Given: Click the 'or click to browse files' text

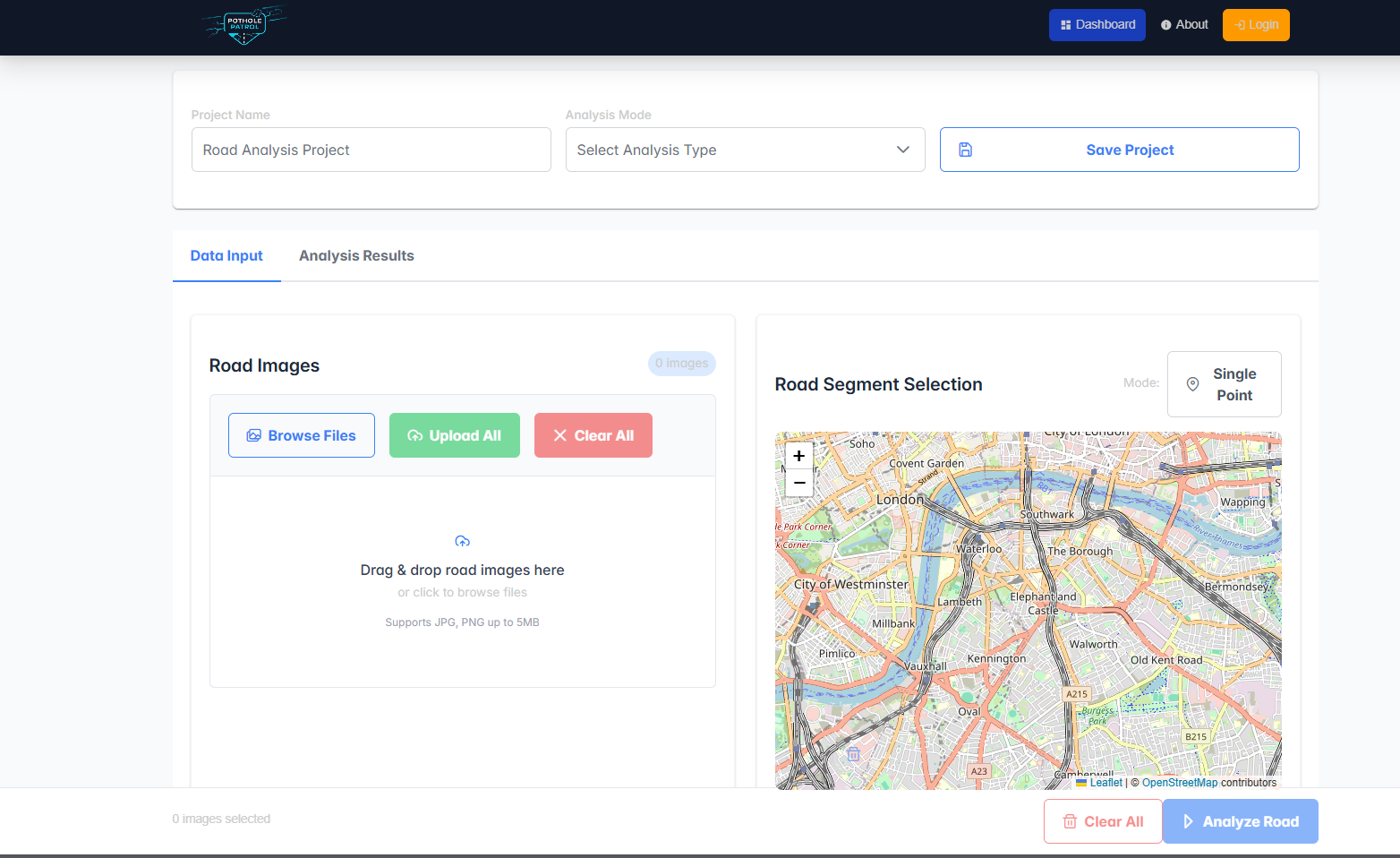Looking at the screenshot, I should (x=463, y=593).
